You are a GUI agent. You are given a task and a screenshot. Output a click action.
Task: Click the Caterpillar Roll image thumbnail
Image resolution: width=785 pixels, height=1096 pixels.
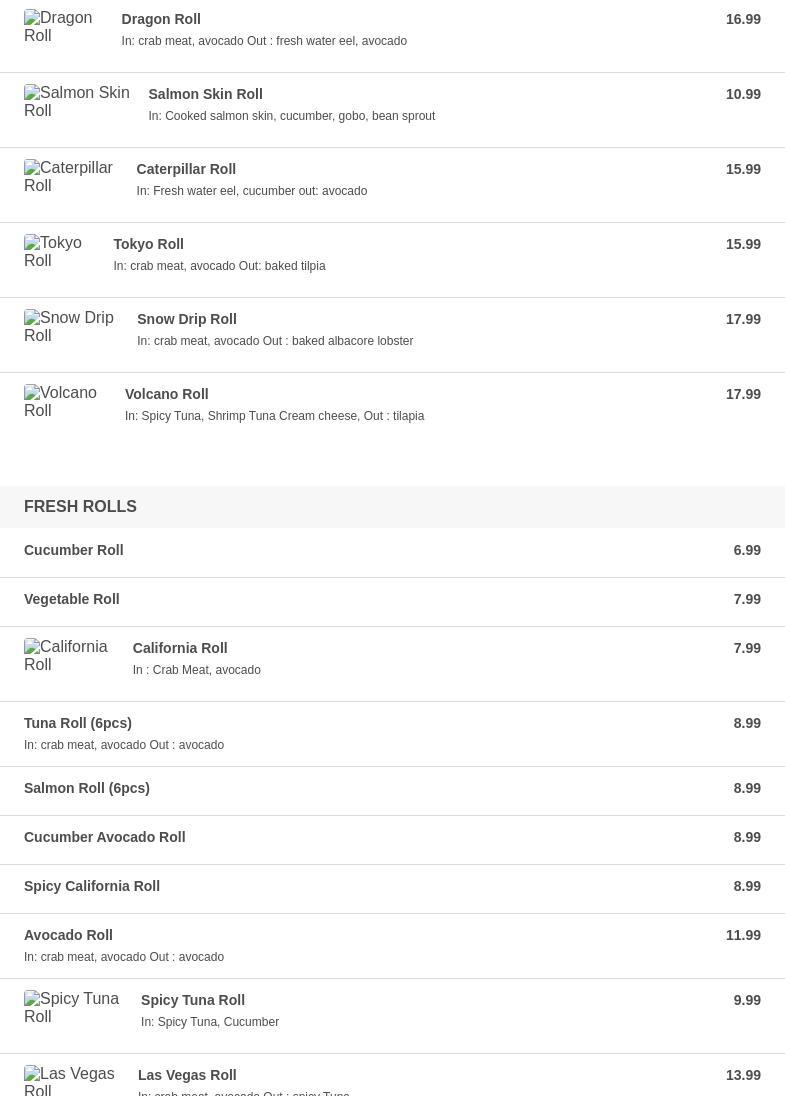tap(72, 177)
